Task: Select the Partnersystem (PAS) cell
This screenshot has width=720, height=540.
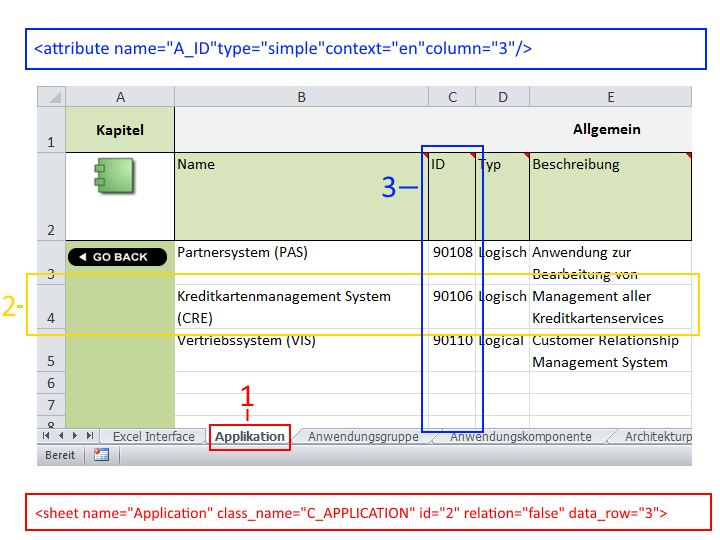Action: coord(301,263)
